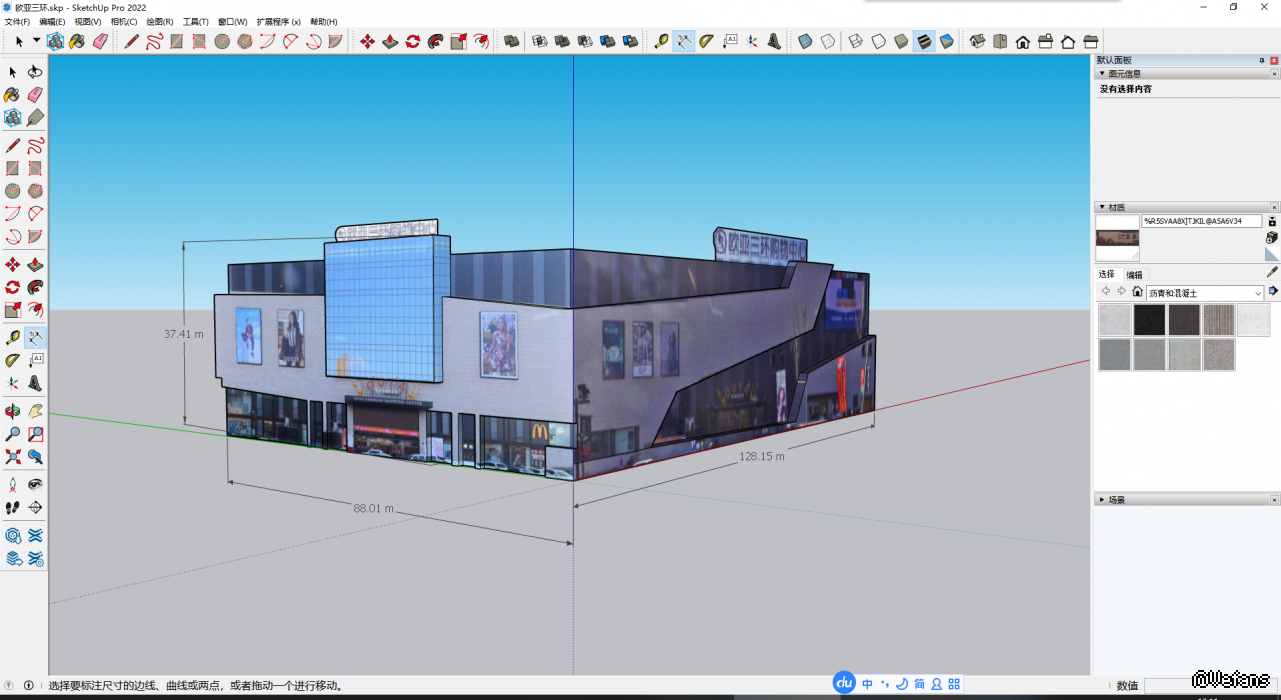Select the black asphalt material swatch
The height and width of the screenshot is (700, 1281).
(x=1149, y=320)
